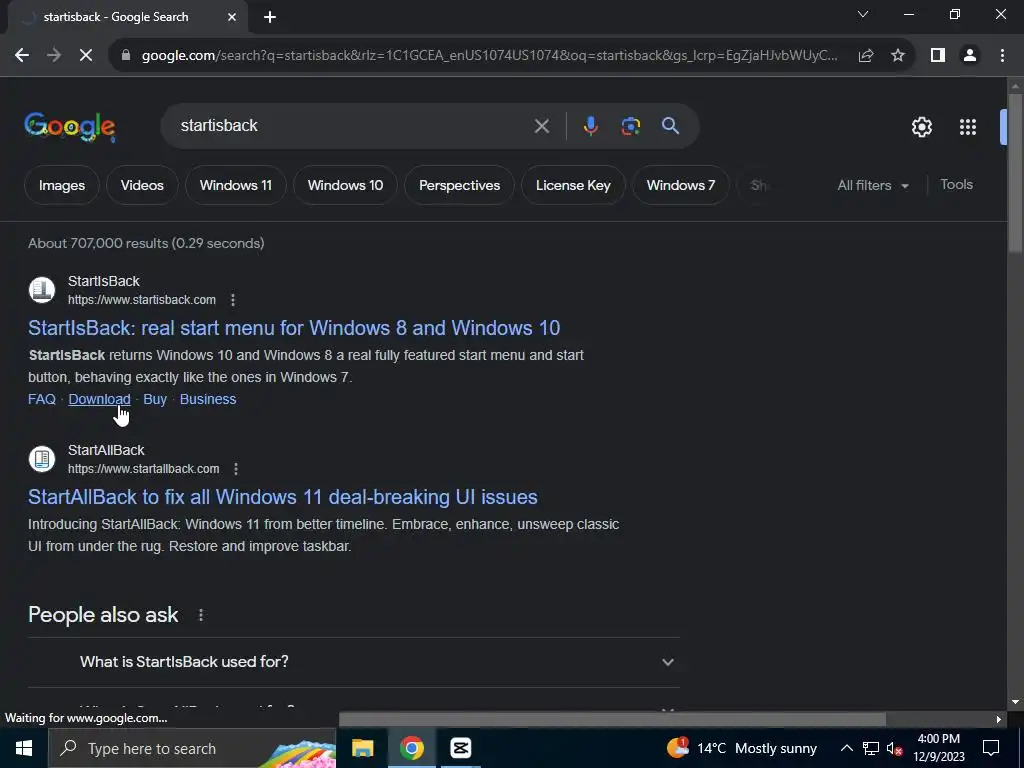Viewport: 1024px width, 768px height.
Task: Click the startallback.com site favicon
Action: [x=42, y=458]
